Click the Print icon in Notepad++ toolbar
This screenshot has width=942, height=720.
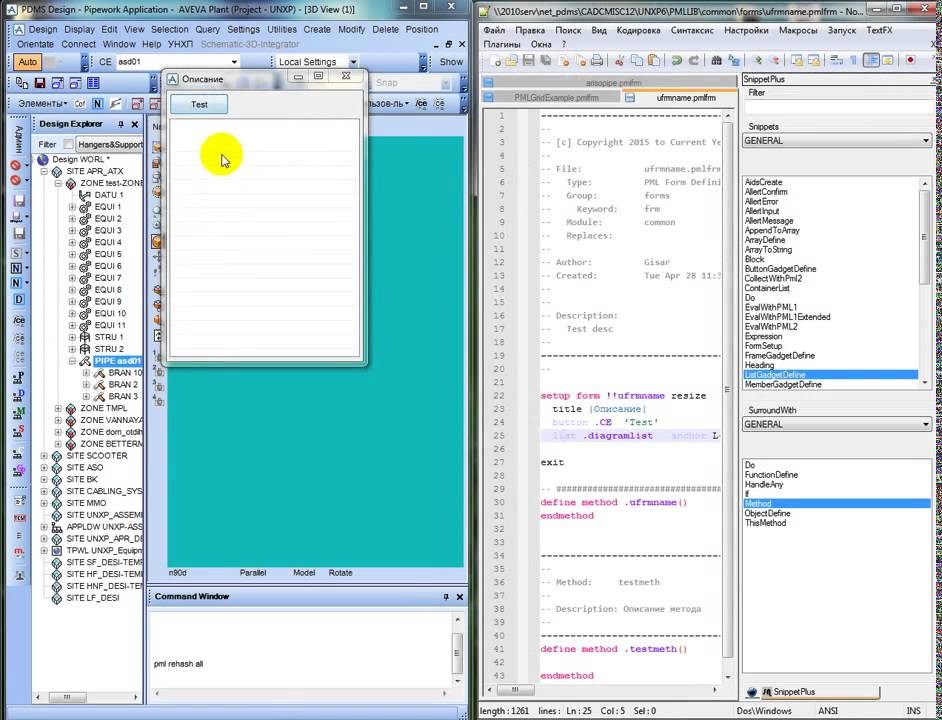pos(597,60)
